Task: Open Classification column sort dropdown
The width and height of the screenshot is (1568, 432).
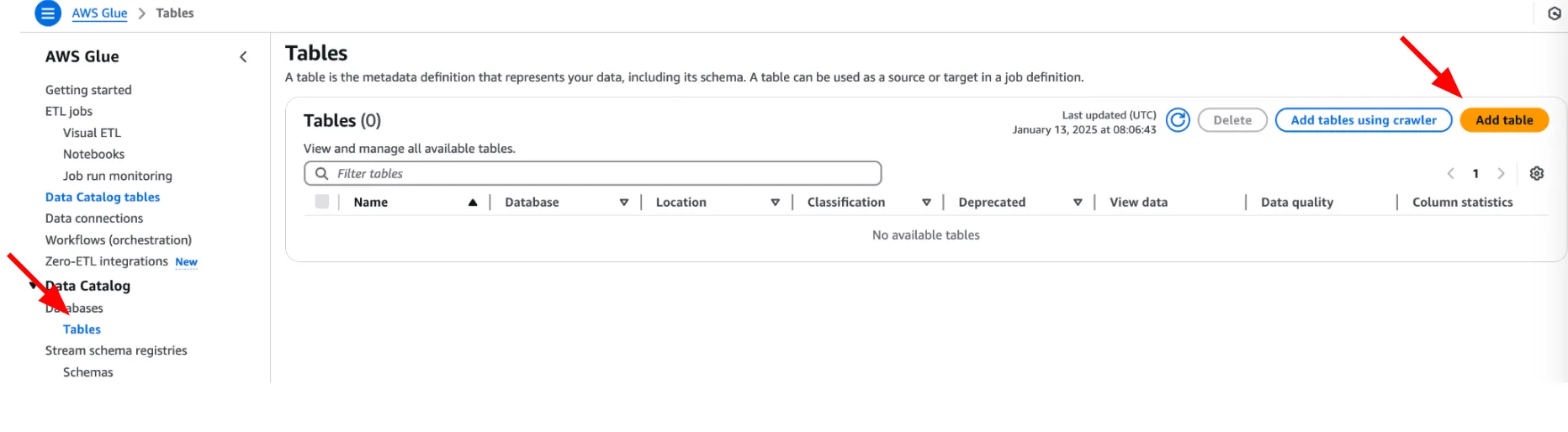Action: point(926,203)
